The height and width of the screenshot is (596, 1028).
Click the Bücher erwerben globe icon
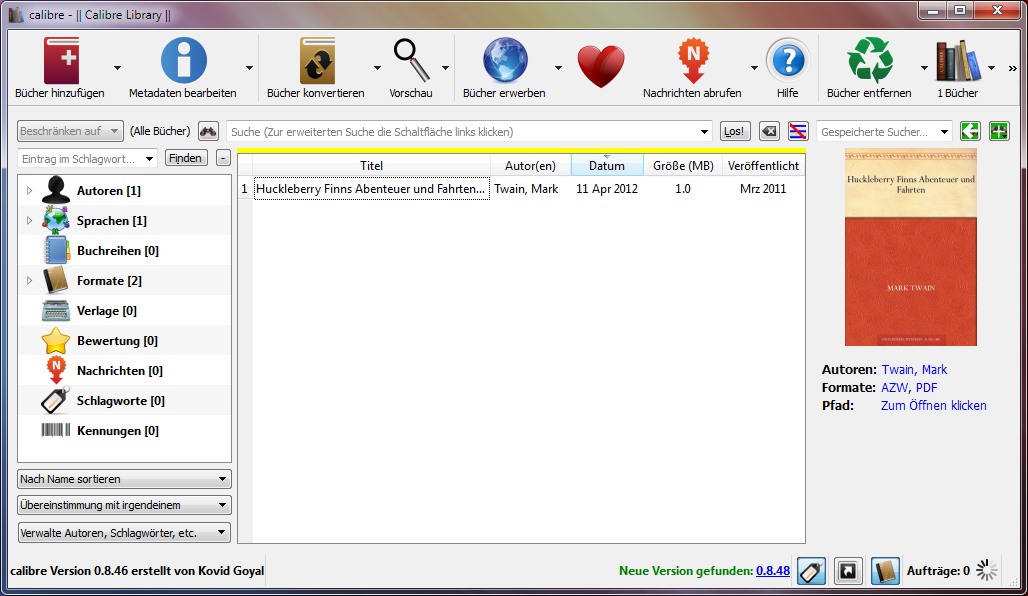[505, 60]
